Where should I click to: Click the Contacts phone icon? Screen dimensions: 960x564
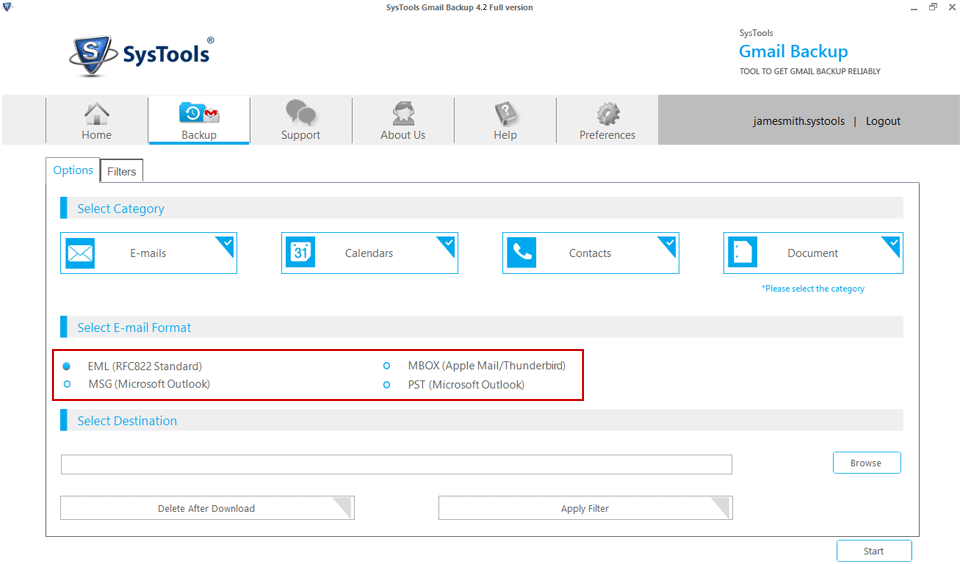[x=522, y=252]
